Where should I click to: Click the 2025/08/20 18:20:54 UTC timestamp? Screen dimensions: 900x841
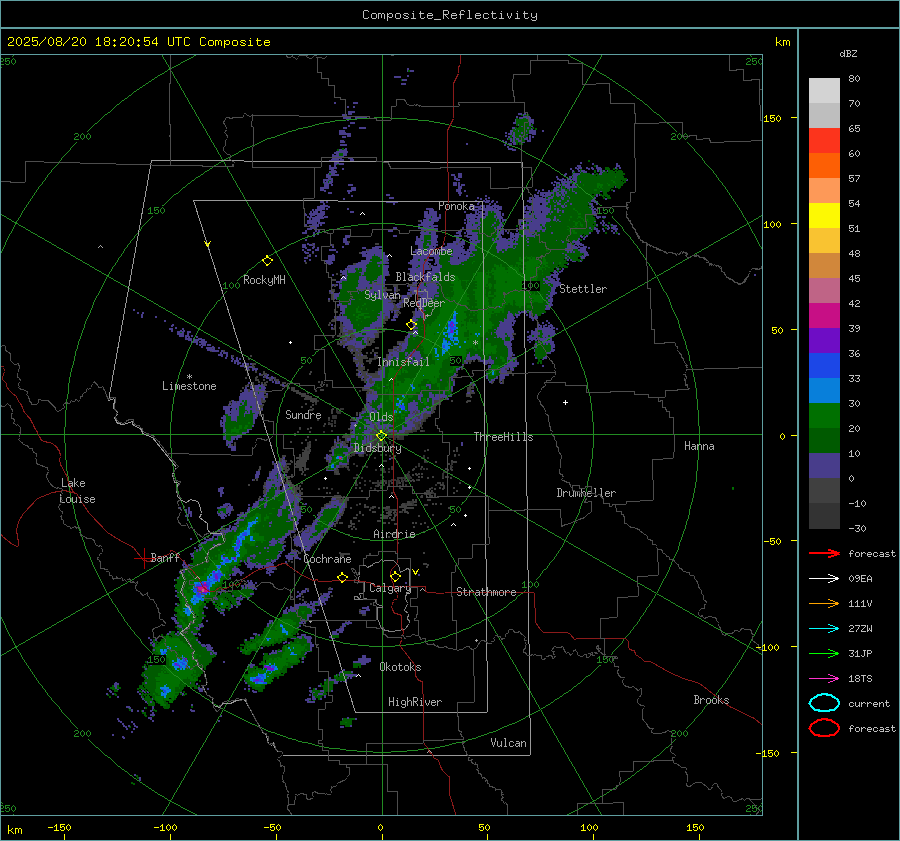coord(101,42)
